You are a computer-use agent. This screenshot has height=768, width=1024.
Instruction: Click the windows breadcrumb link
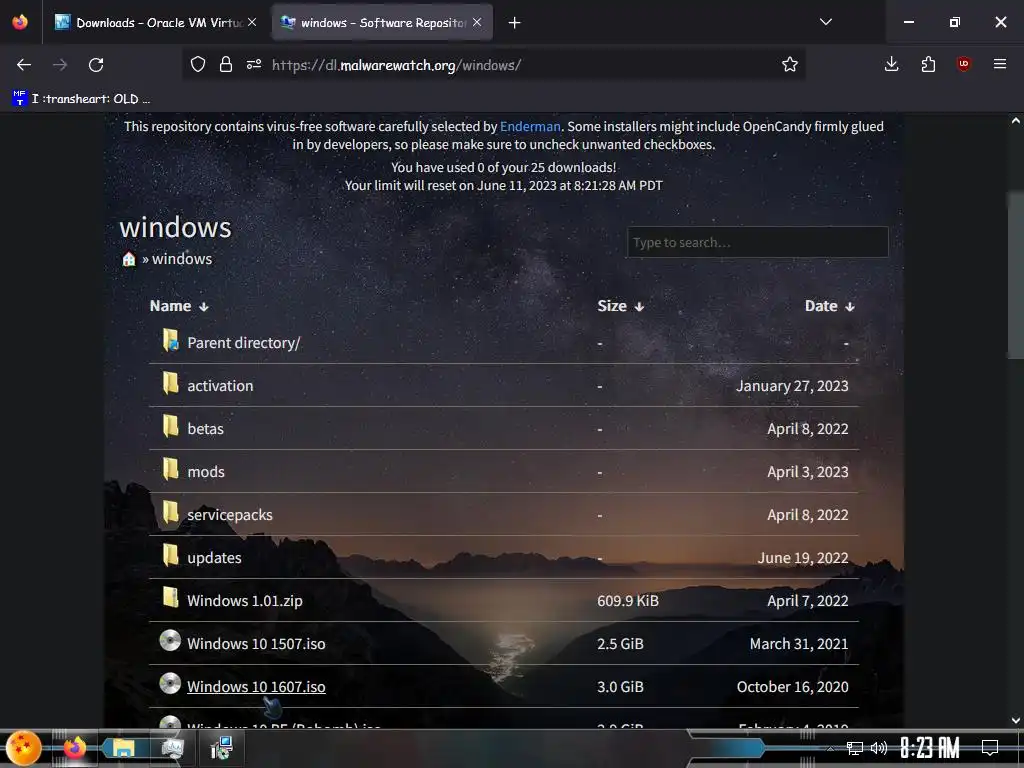(182, 259)
